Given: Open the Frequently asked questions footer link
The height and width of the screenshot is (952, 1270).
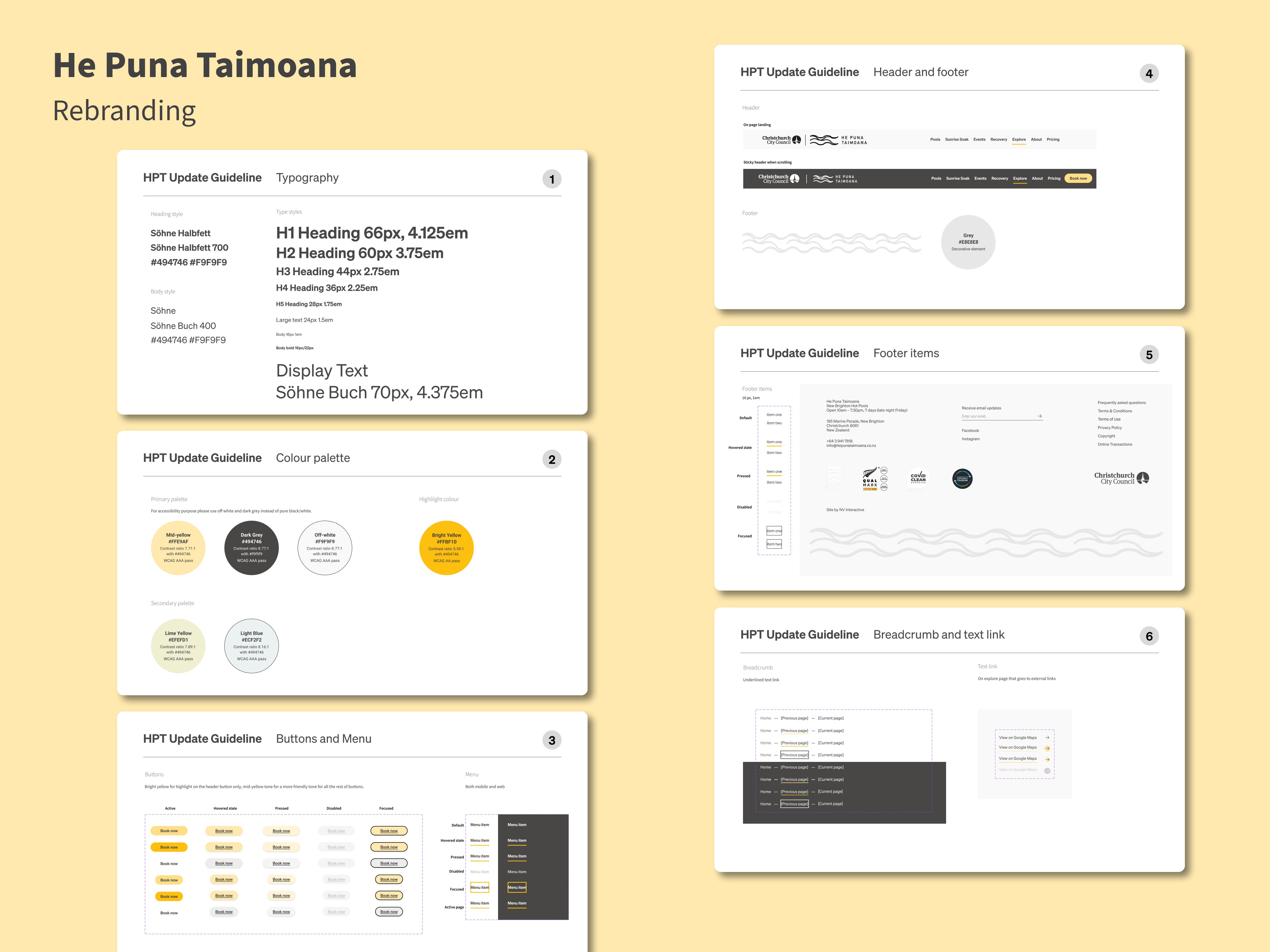Looking at the screenshot, I should [1121, 403].
